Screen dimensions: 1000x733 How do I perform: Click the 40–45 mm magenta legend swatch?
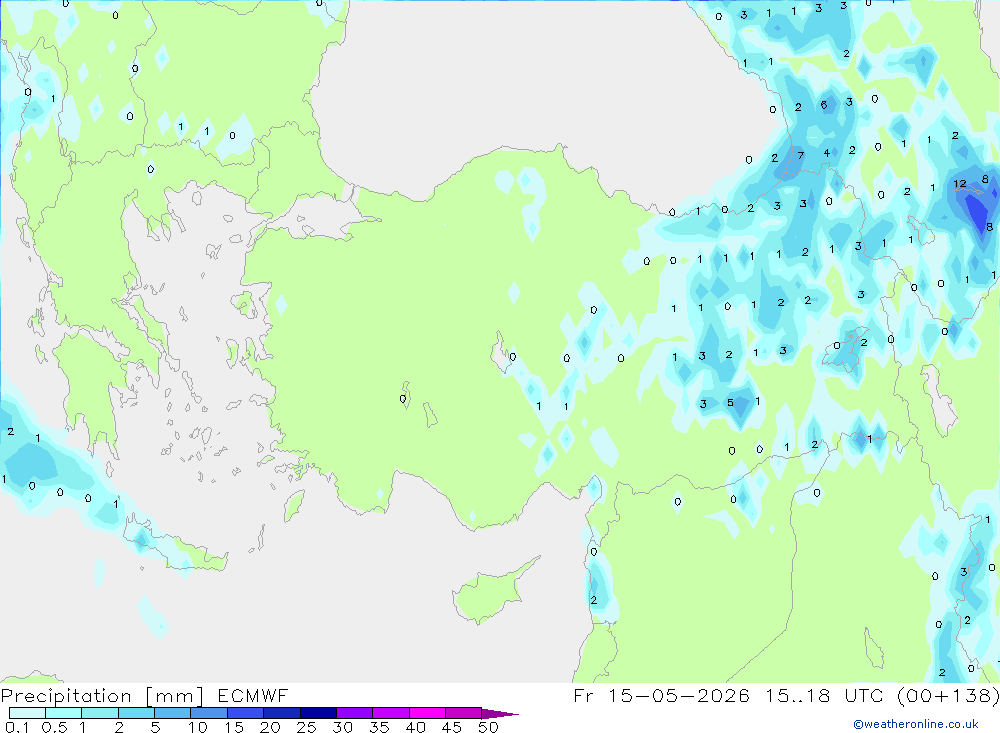click(427, 713)
